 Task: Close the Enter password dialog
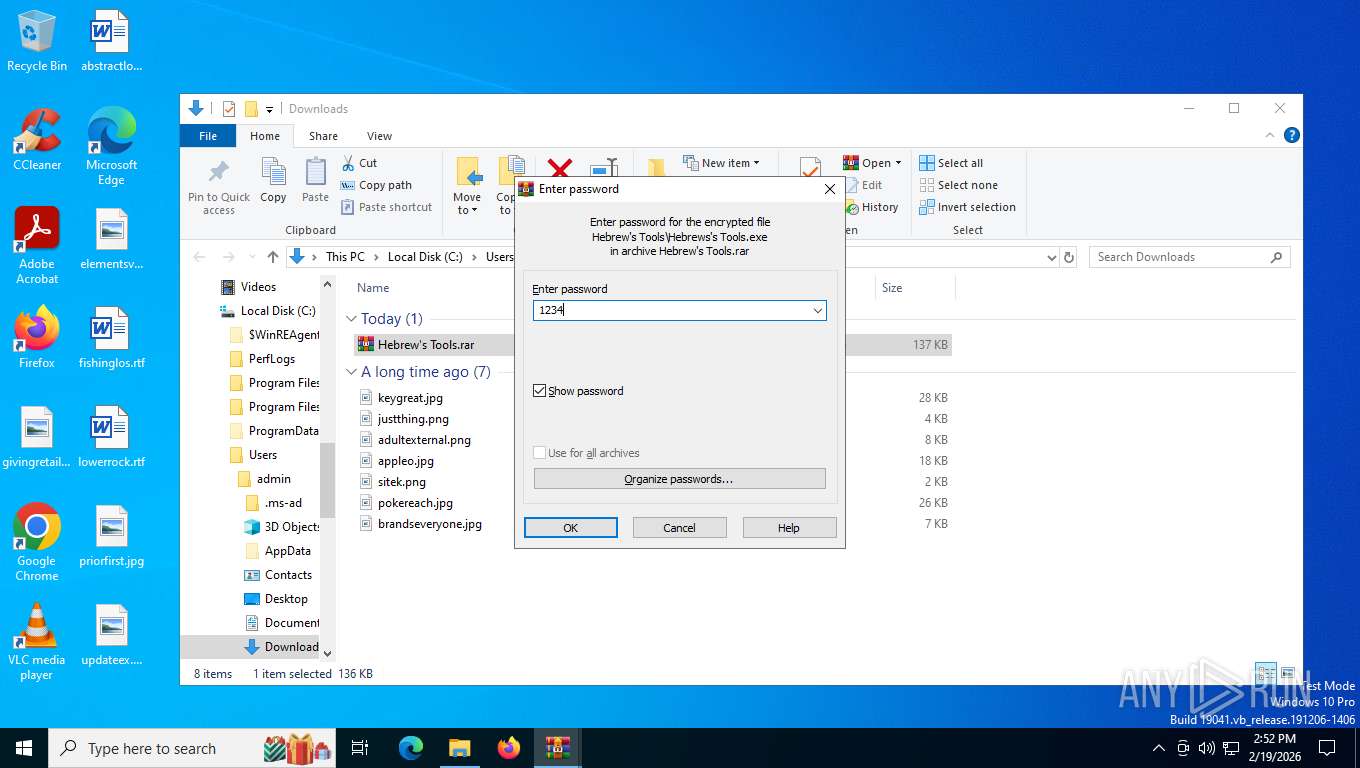(x=829, y=189)
